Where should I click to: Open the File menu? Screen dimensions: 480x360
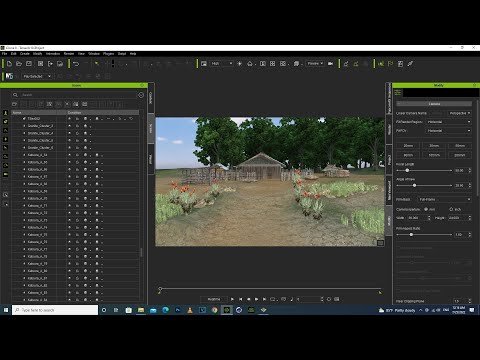pos(4,53)
